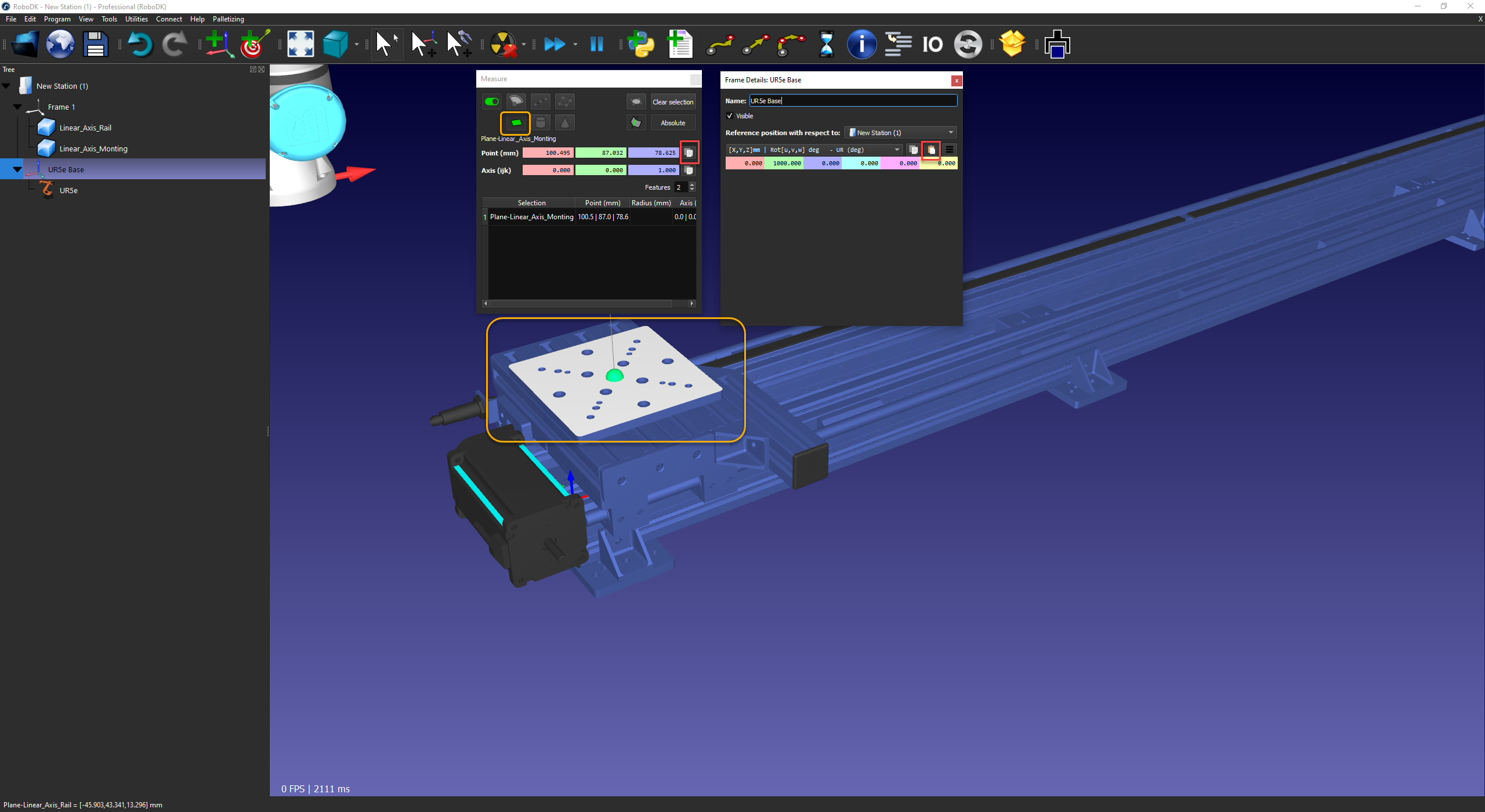Open the Palletizing menu
This screenshot has height=812, width=1485.
pyautogui.click(x=228, y=19)
